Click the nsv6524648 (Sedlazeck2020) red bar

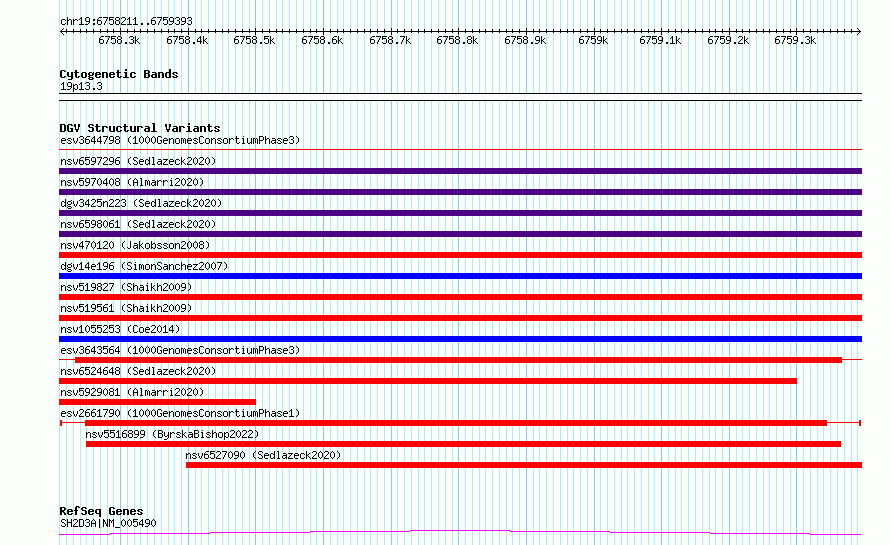(428, 381)
